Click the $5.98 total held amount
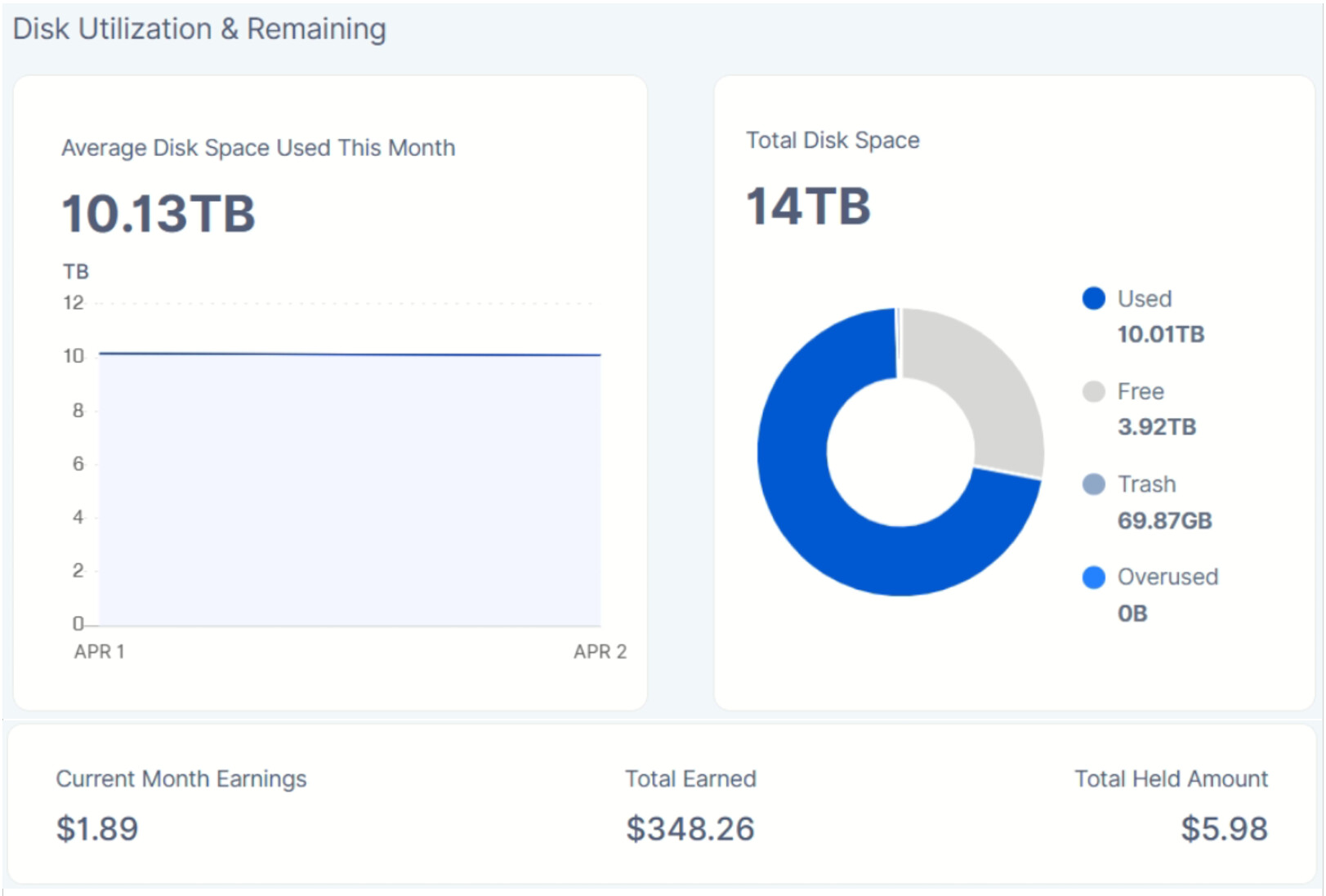Image resolution: width=1326 pixels, height=896 pixels. [1224, 829]
